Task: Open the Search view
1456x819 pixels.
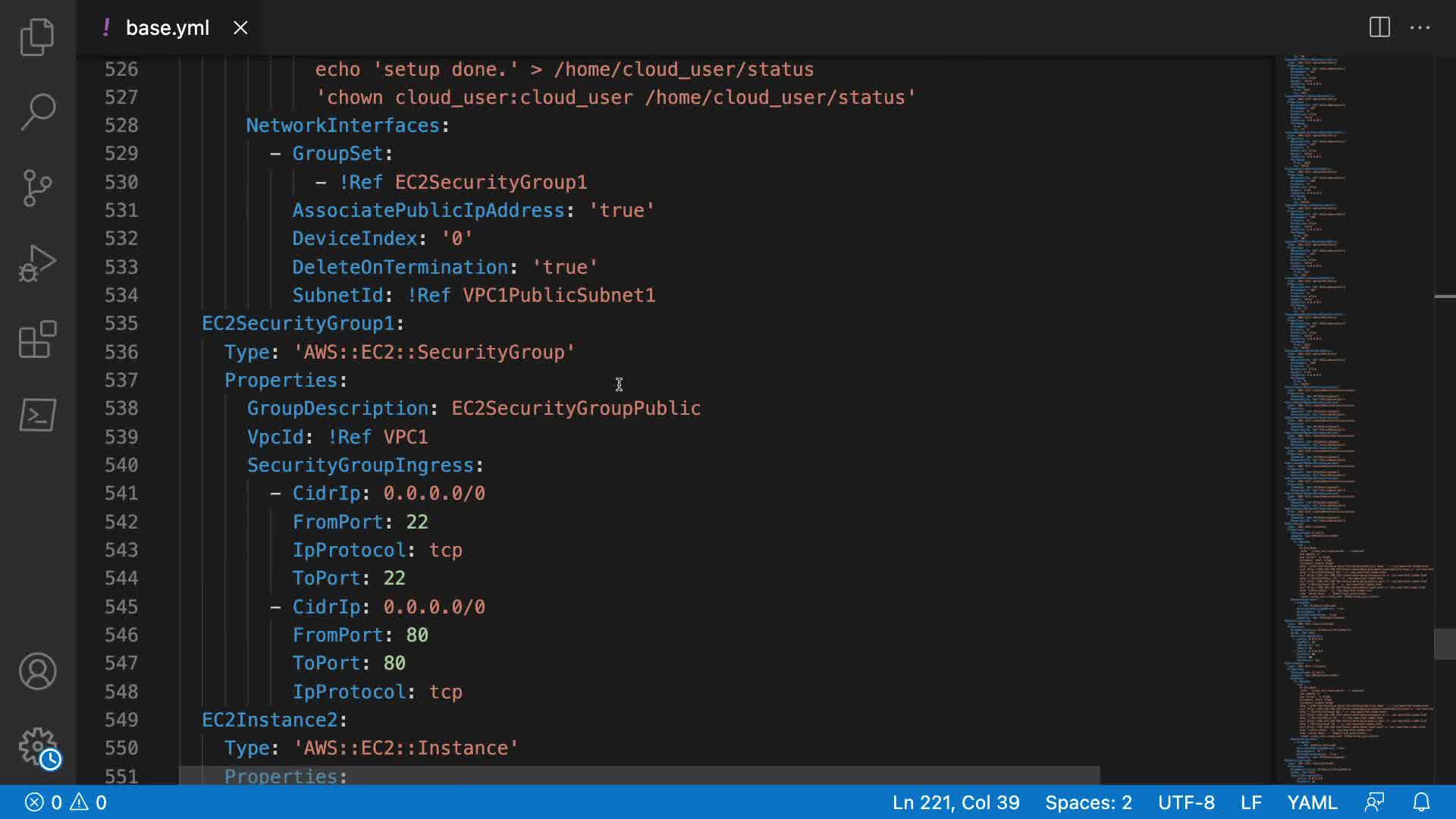Action: pos(37,112)
